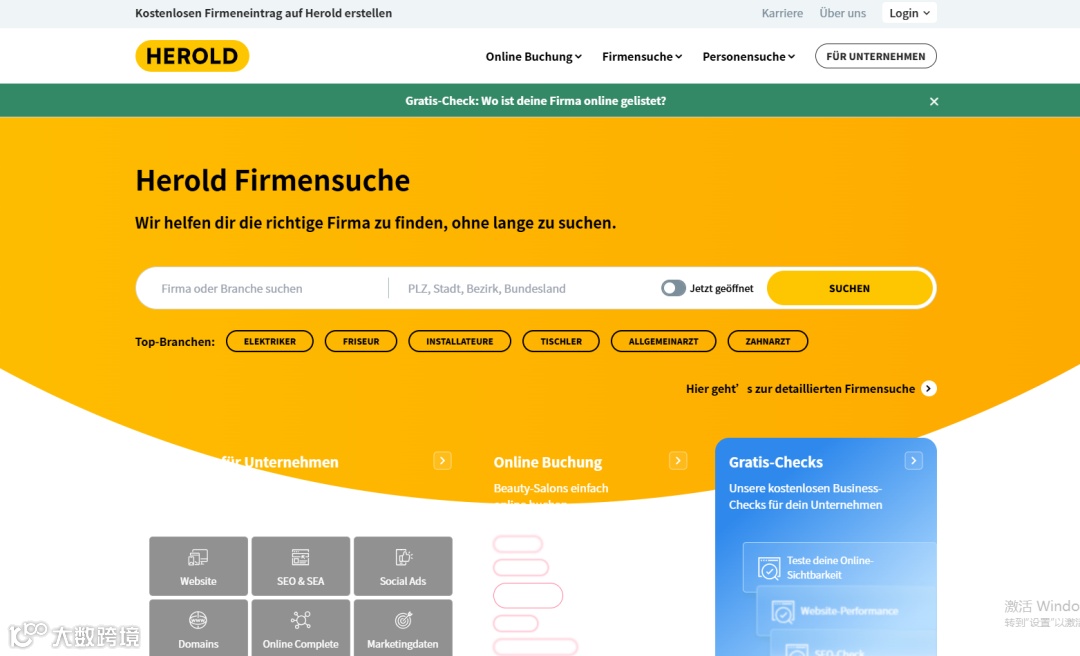1080x656 pixels.
Task: Click the Teste deine Online-Sichtbarkeit icon
Action: (769, 568)
